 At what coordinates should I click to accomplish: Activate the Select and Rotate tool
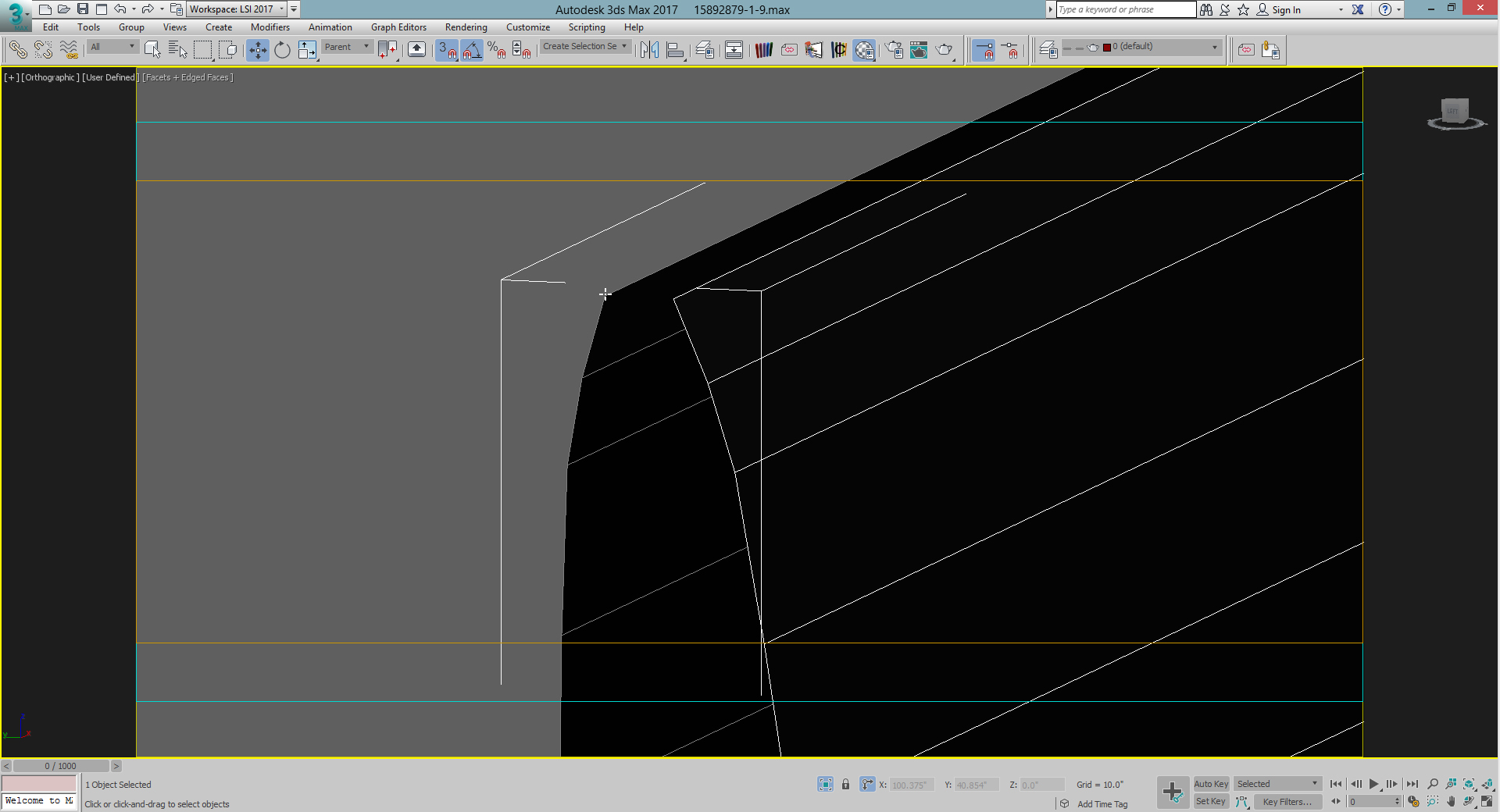click(x=282, y=50)
